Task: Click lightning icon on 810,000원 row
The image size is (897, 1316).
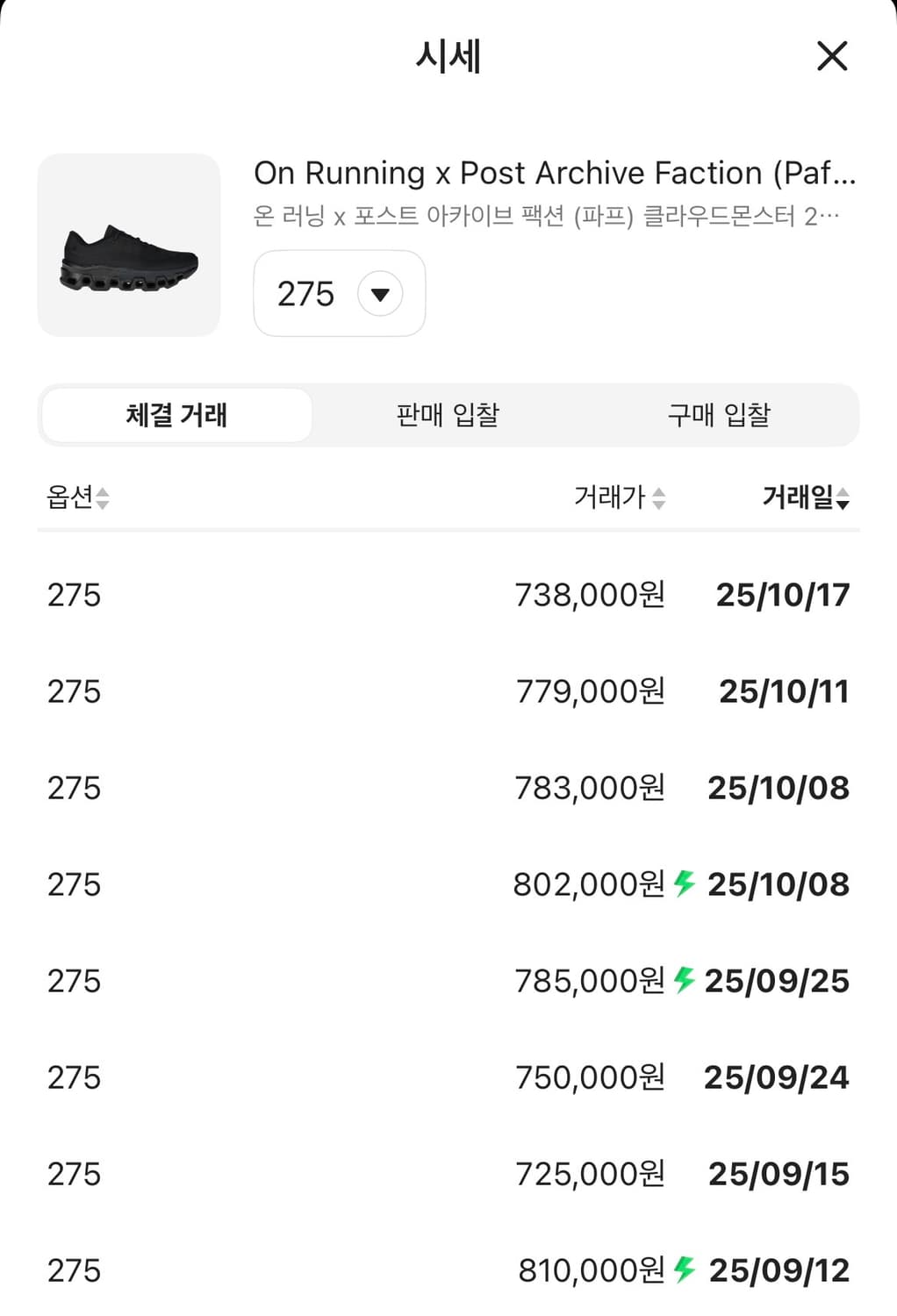Action: (x=685, y=1269)
